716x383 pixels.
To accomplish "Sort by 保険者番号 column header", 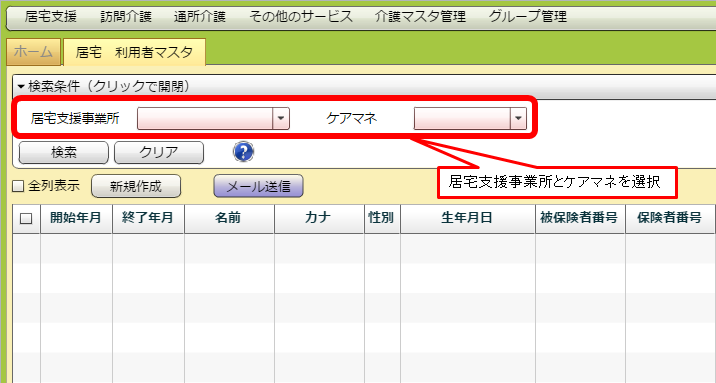I will point(670,219).
